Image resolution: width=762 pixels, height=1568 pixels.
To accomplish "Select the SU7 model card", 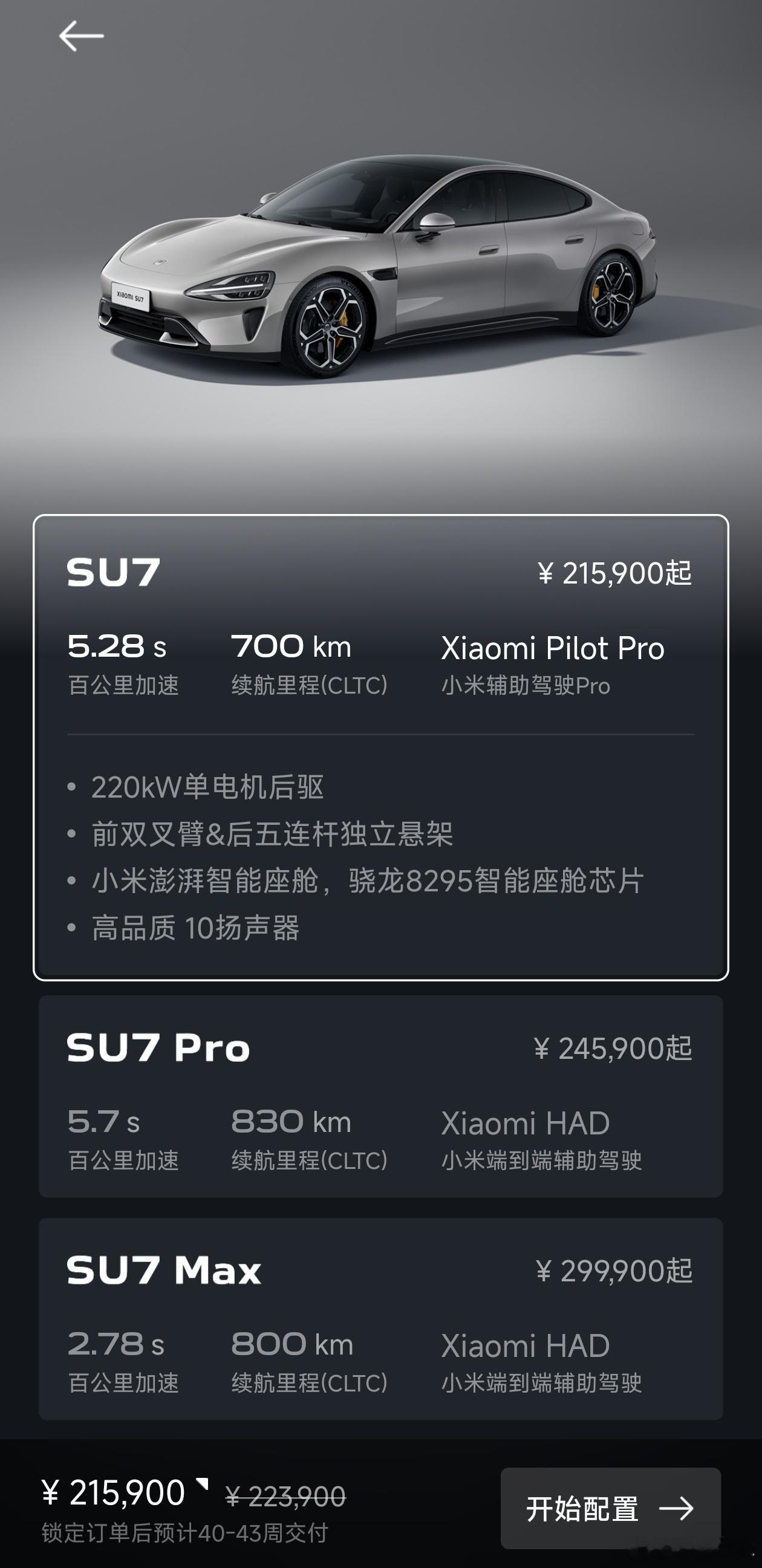I will 381,747.
